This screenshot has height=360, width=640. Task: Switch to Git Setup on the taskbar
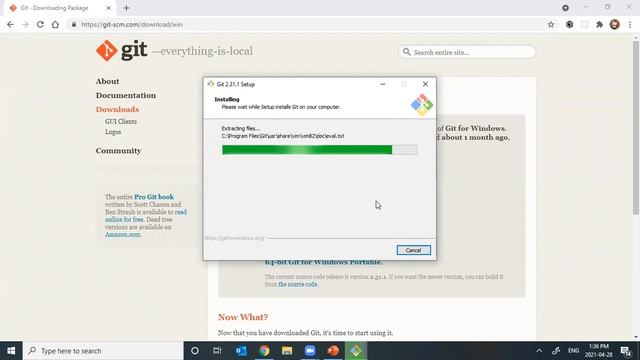356,351
